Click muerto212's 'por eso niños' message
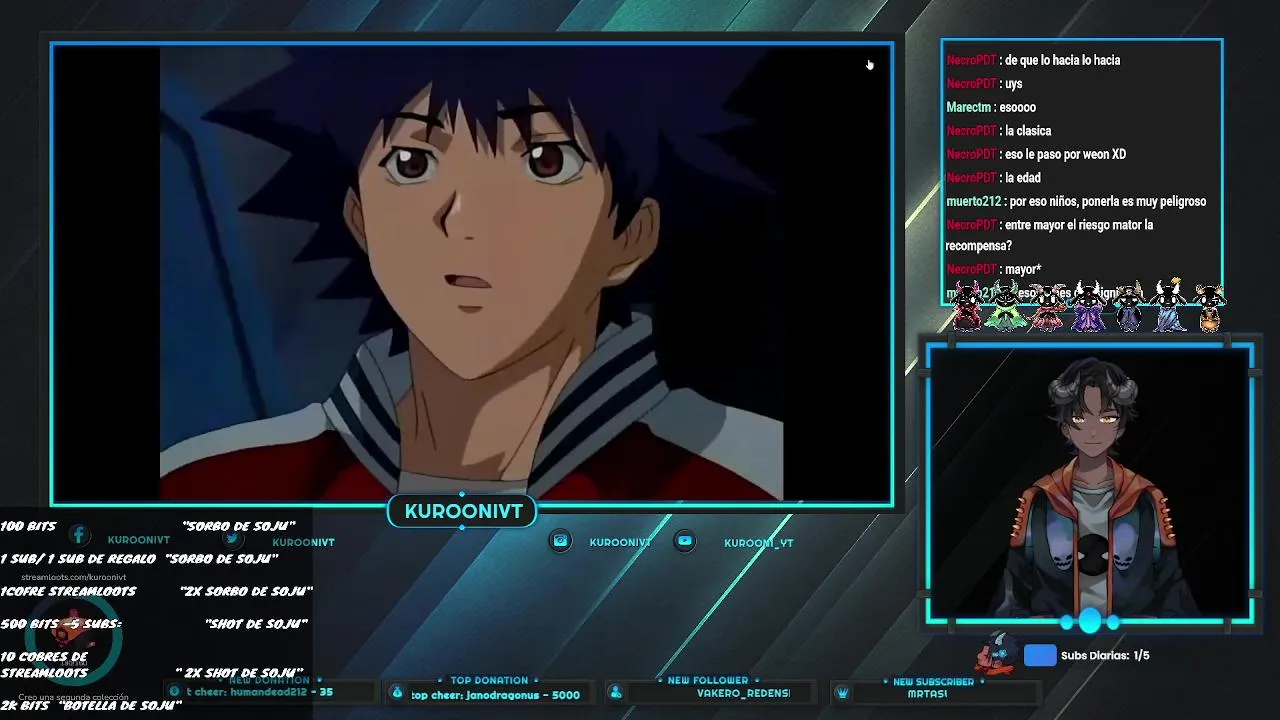The width and height of the screenshot is (1280, 720). (1076, 201)
